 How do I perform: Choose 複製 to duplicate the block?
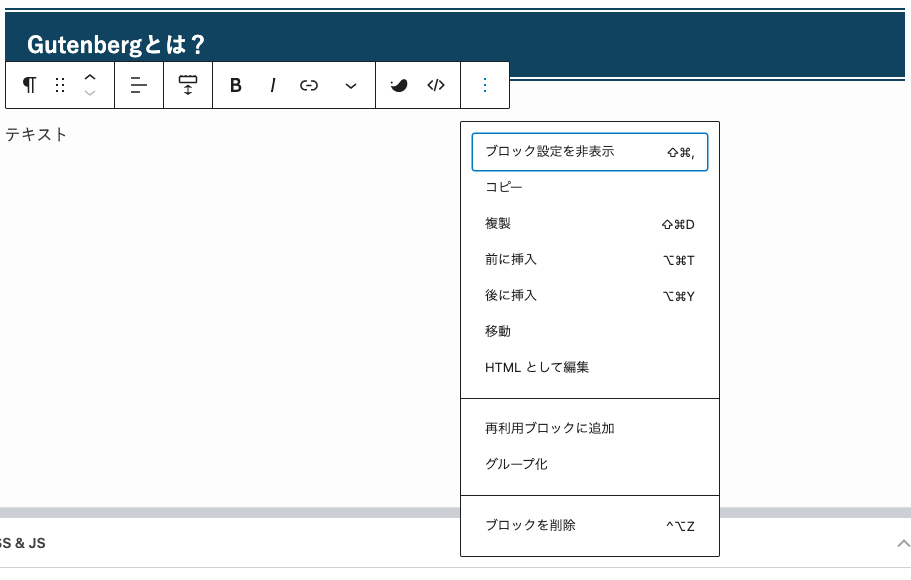tap(590, 224)
